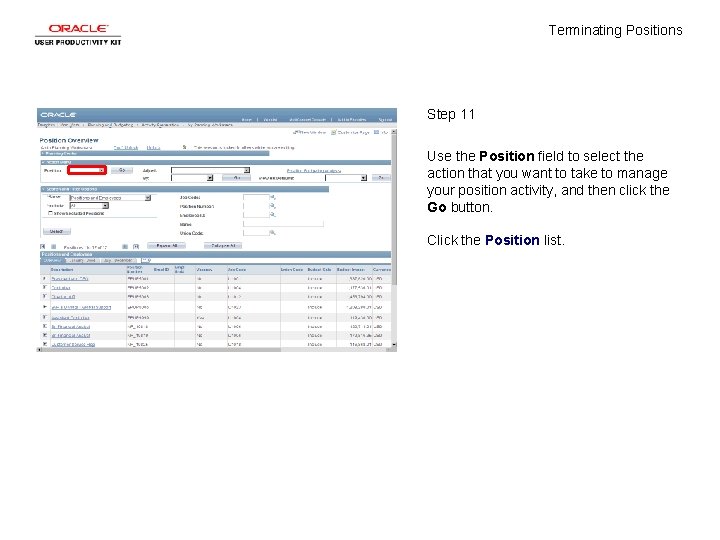Viewport: 720px width, 540px height.
Task: Click the Search button
Action: [x=56, y=231]
